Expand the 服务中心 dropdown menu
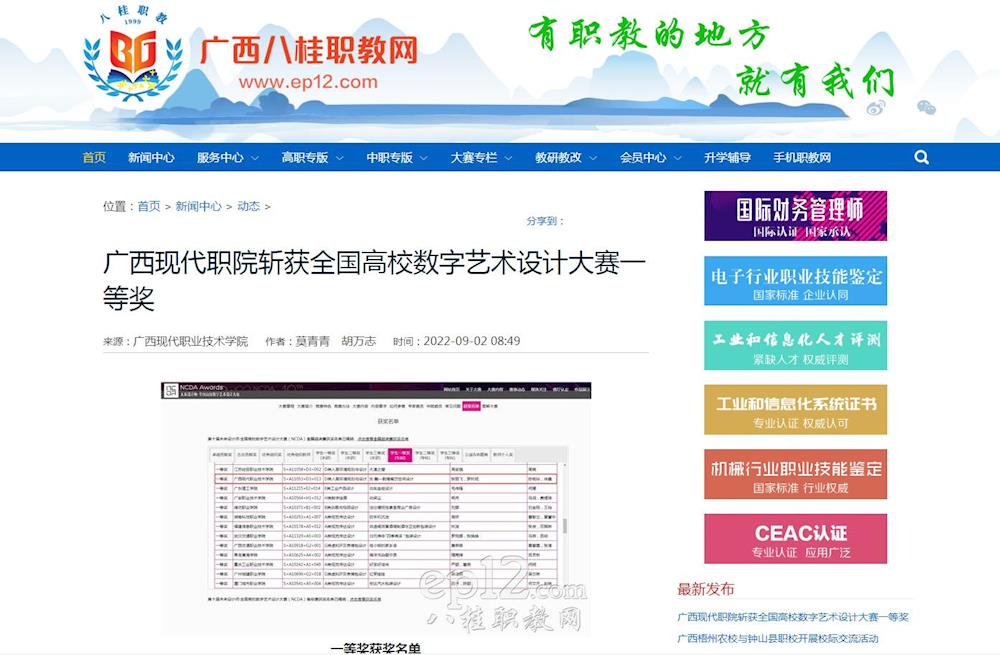Viewport: 1000px width, 655px height. point(227,157)
